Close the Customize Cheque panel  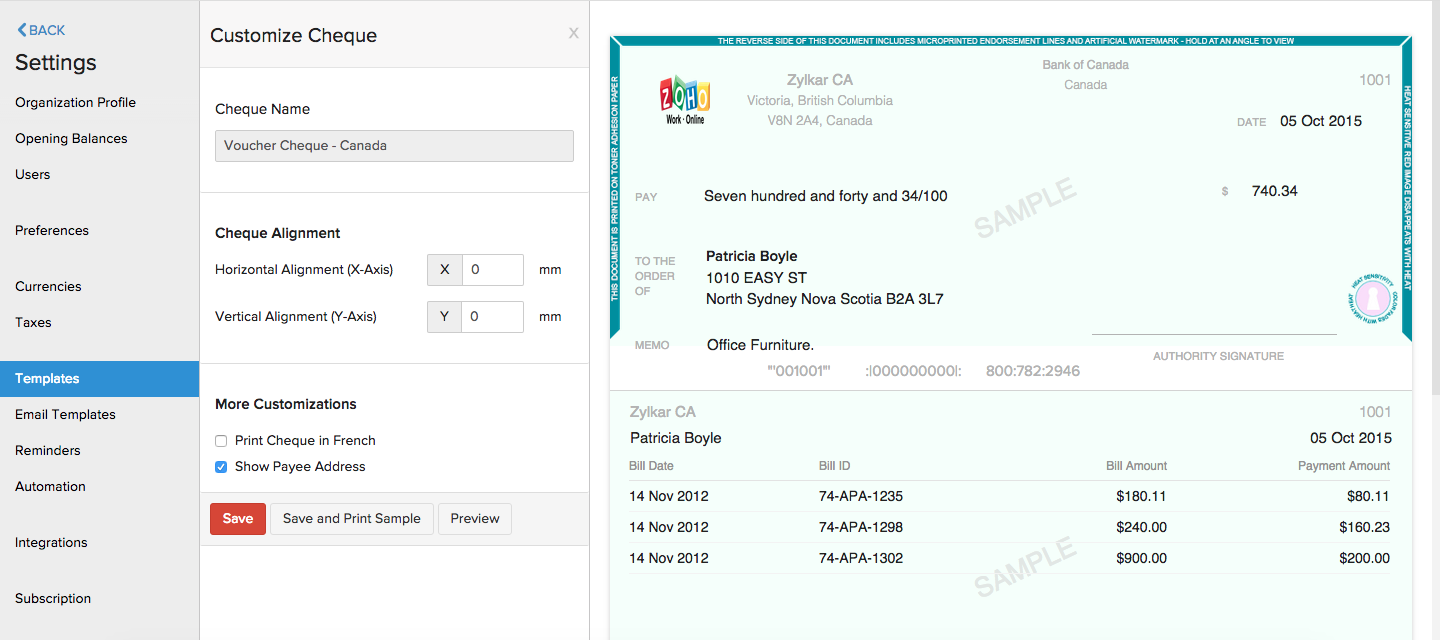tap(573, 33)
